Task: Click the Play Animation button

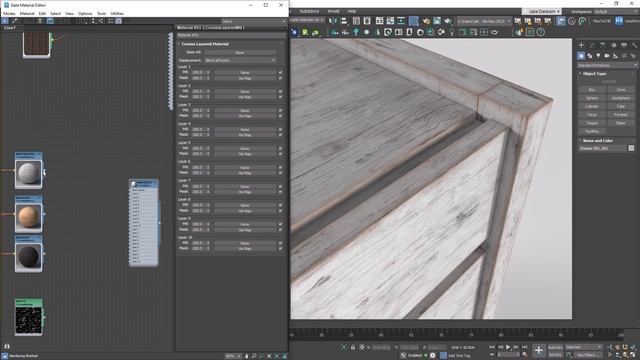Action: pyautogui.click(x=508, y=347)
